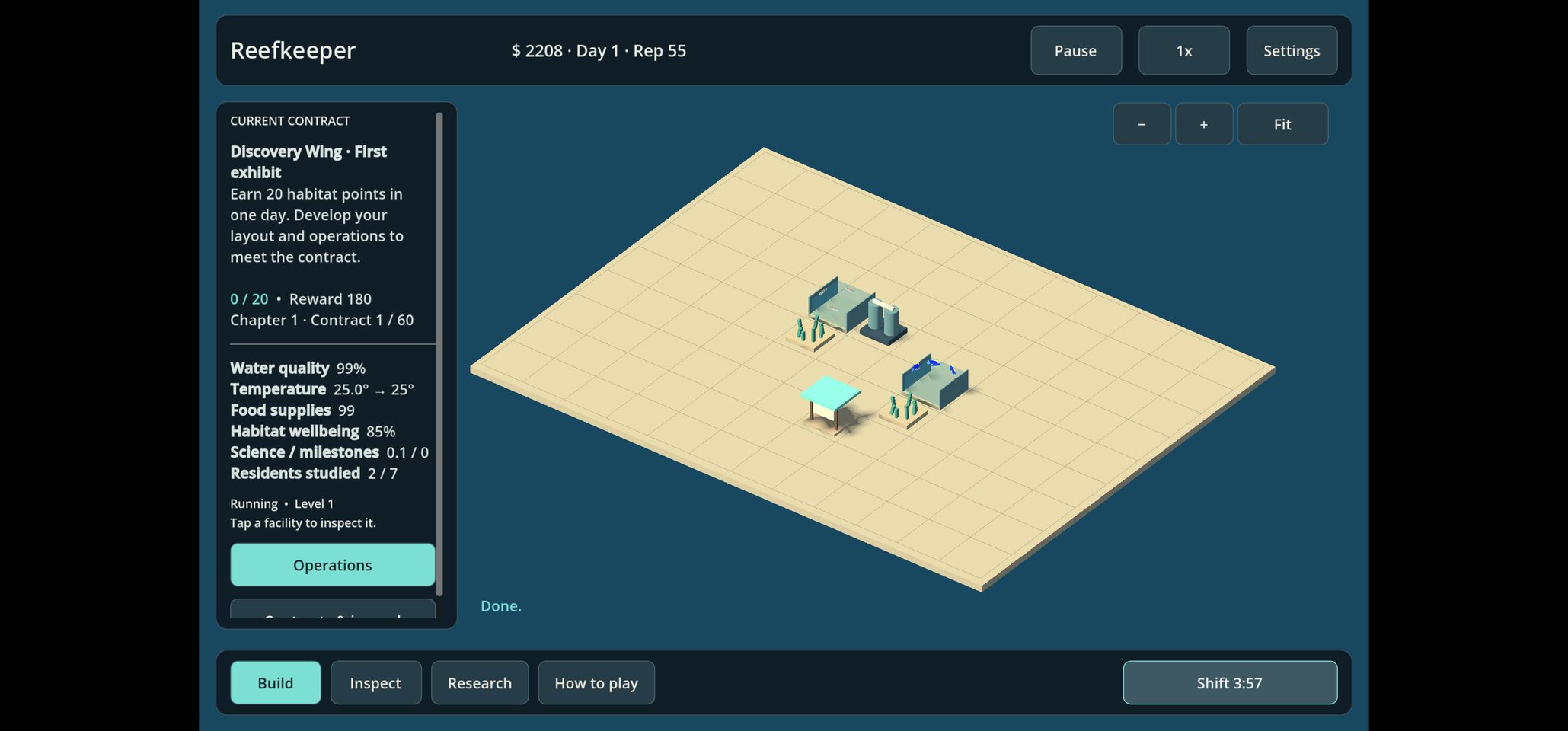Image resolution: width=1568 pixels, height=731 pixels.
Task: Click the Shift 3:57 timer button
Action: click(x=1230, y=683)
